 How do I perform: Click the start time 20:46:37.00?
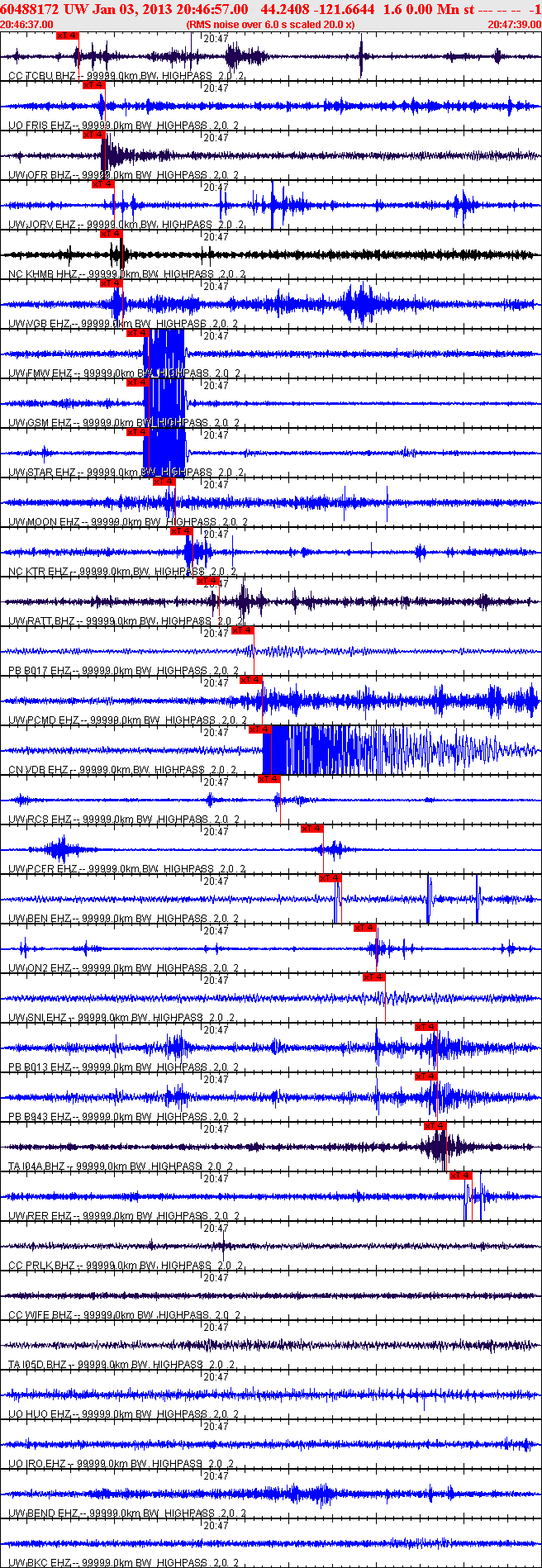coord(26,25)
